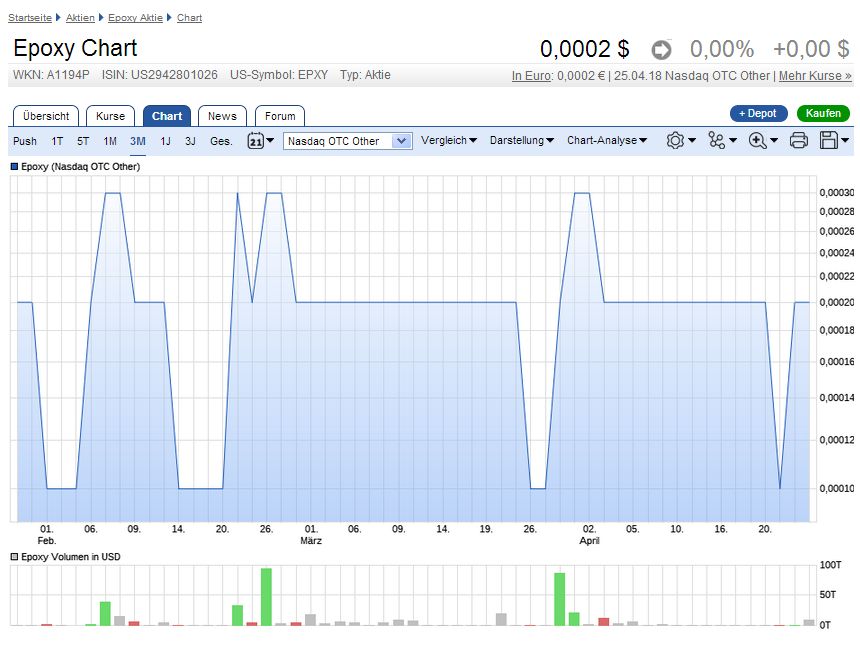
Task: Click the 100T volume axis label
Action: (x=830, y=565)
